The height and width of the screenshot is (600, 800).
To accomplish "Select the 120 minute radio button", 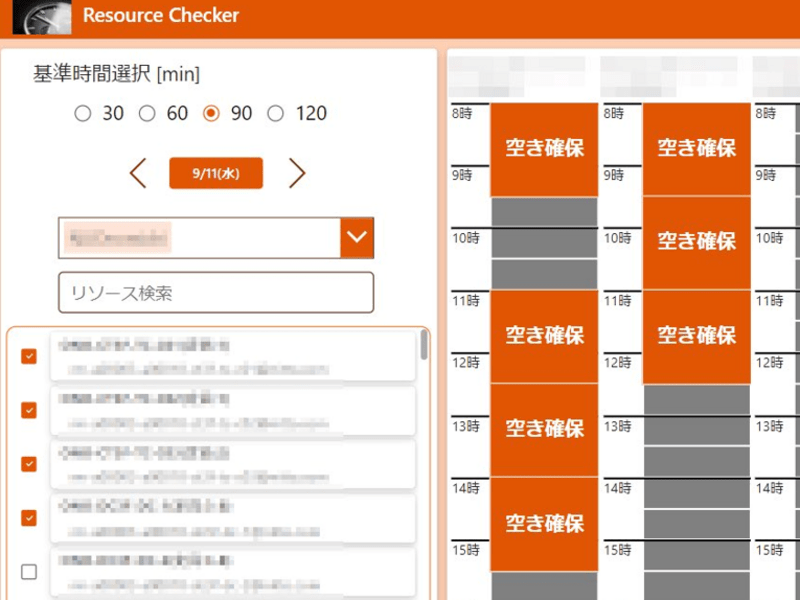I will [275, 114].
